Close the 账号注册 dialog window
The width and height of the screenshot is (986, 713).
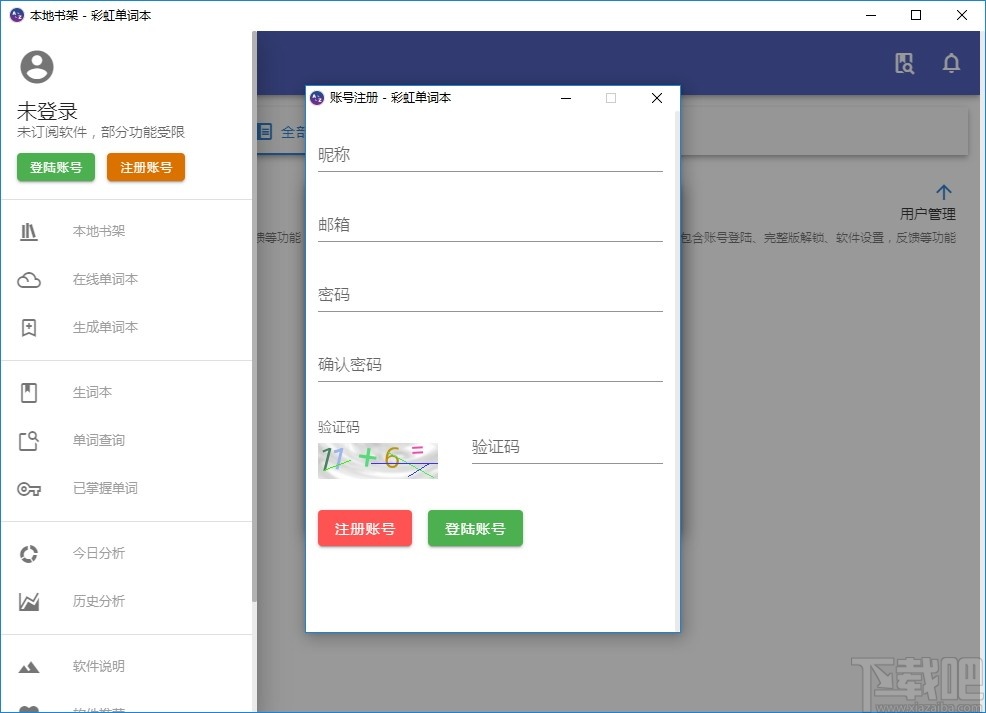pyautogui.click(x=656, y=98)
